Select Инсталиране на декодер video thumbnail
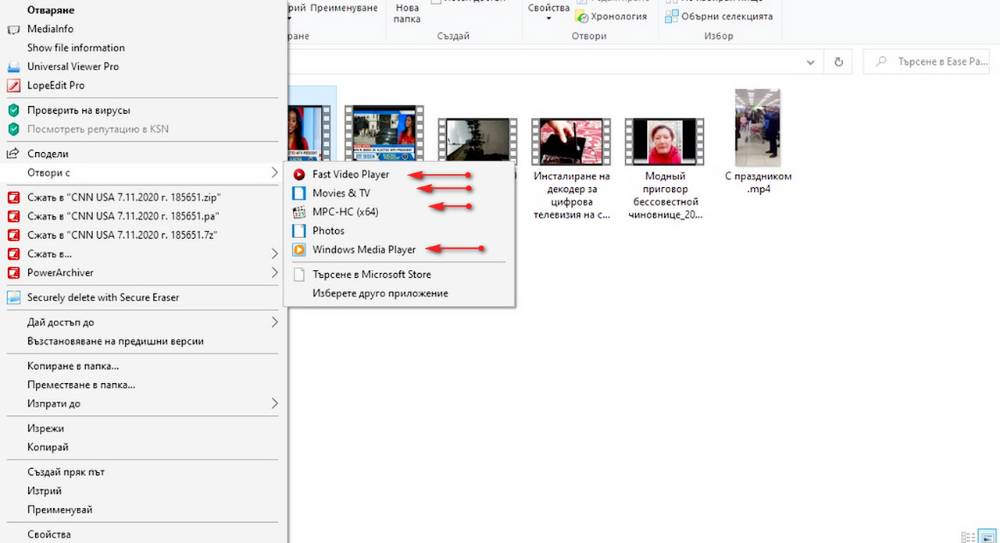This screenshot has height=543, width=1000. click(x=571, y=141)
